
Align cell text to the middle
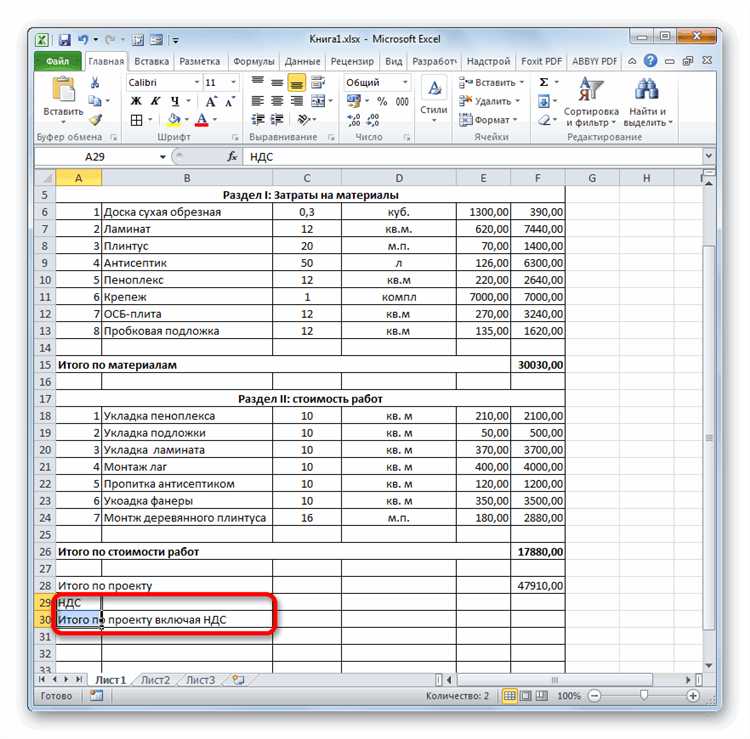277,82
